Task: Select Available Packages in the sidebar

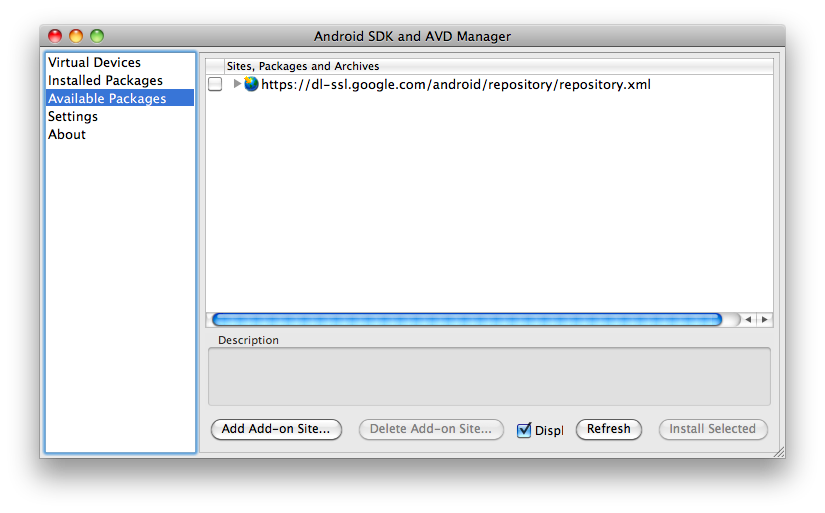Action: tap(107, 98)
